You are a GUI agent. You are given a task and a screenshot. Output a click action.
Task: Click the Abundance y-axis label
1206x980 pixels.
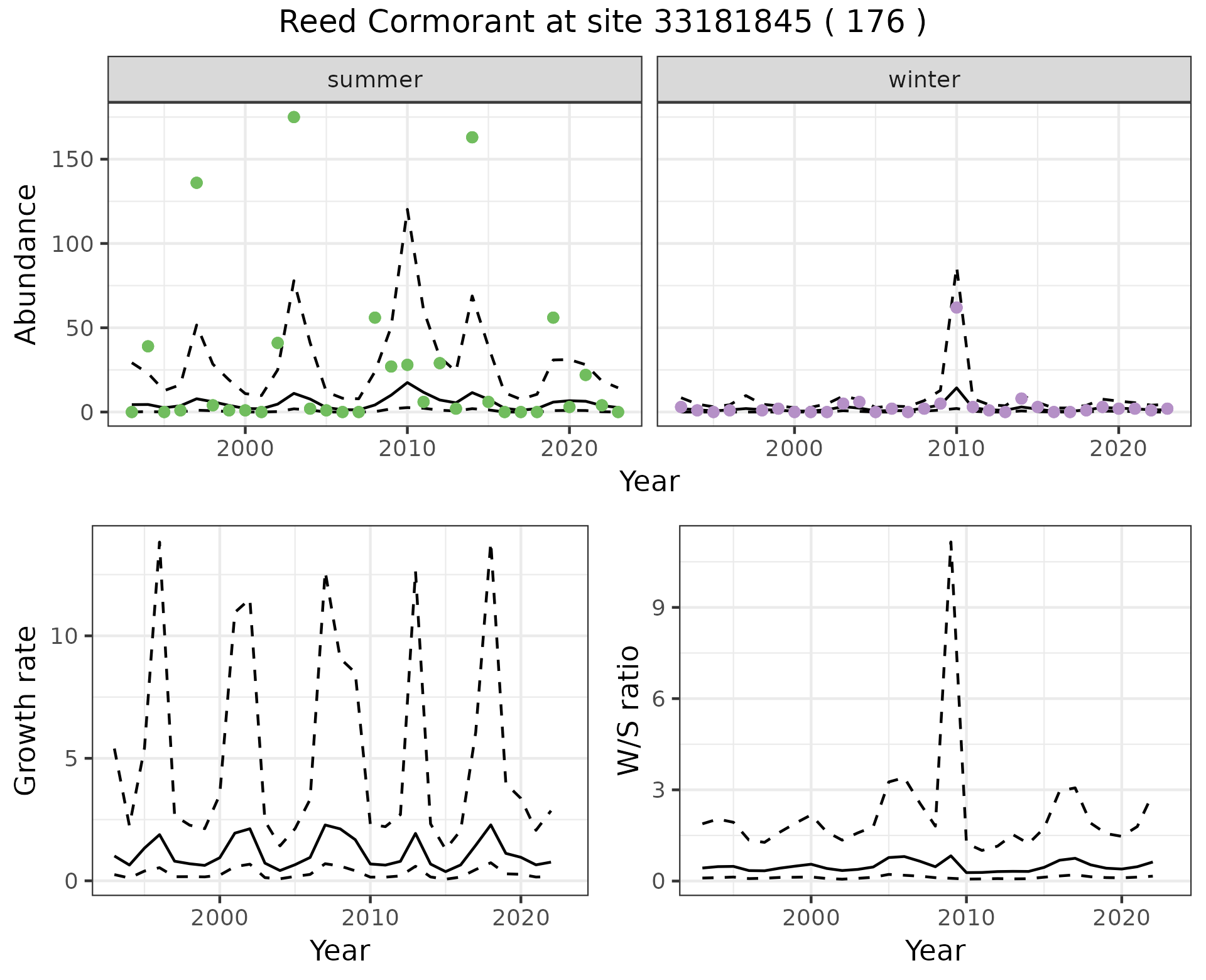coord(26,264)
